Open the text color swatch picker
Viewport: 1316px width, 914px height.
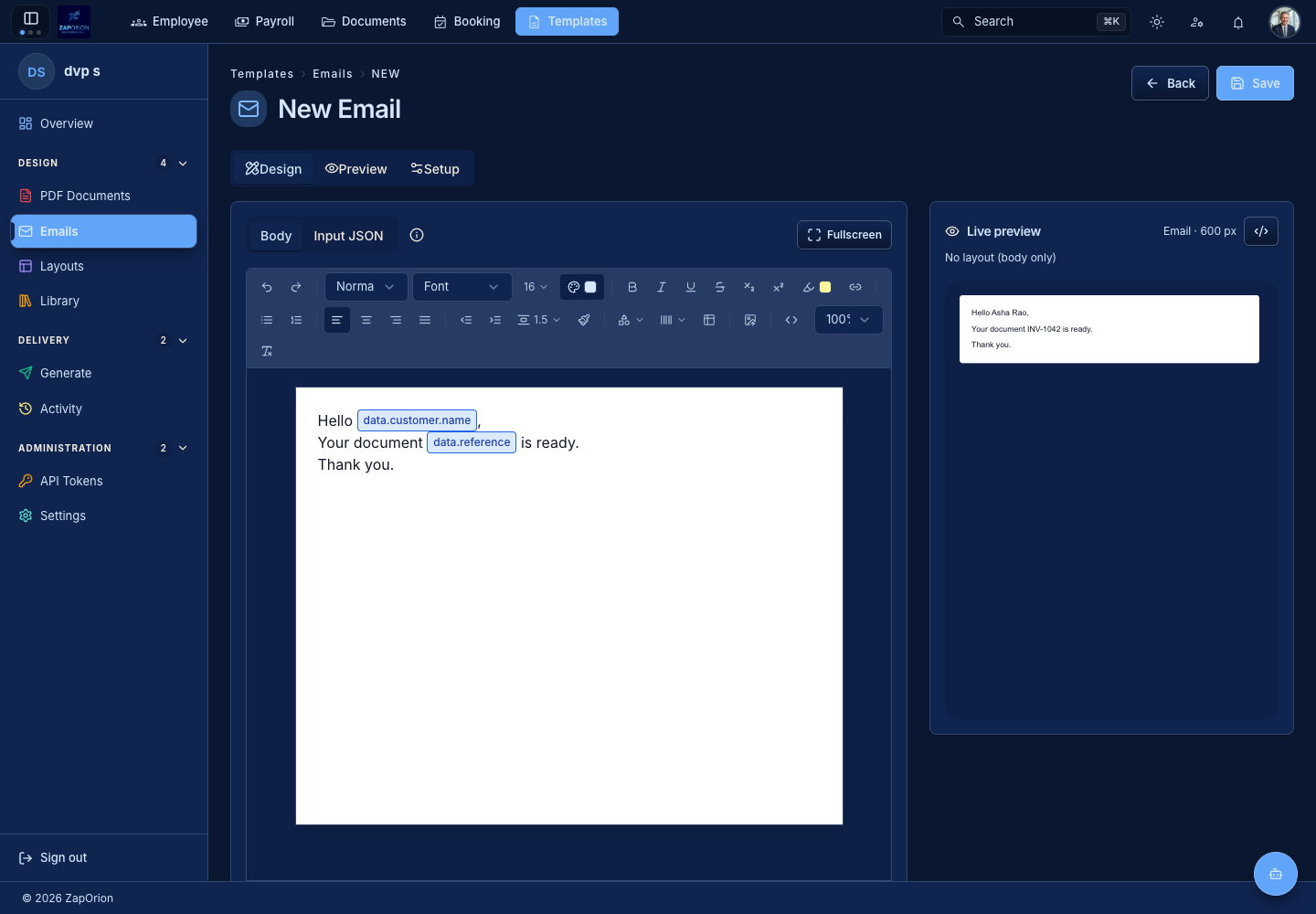582,287
